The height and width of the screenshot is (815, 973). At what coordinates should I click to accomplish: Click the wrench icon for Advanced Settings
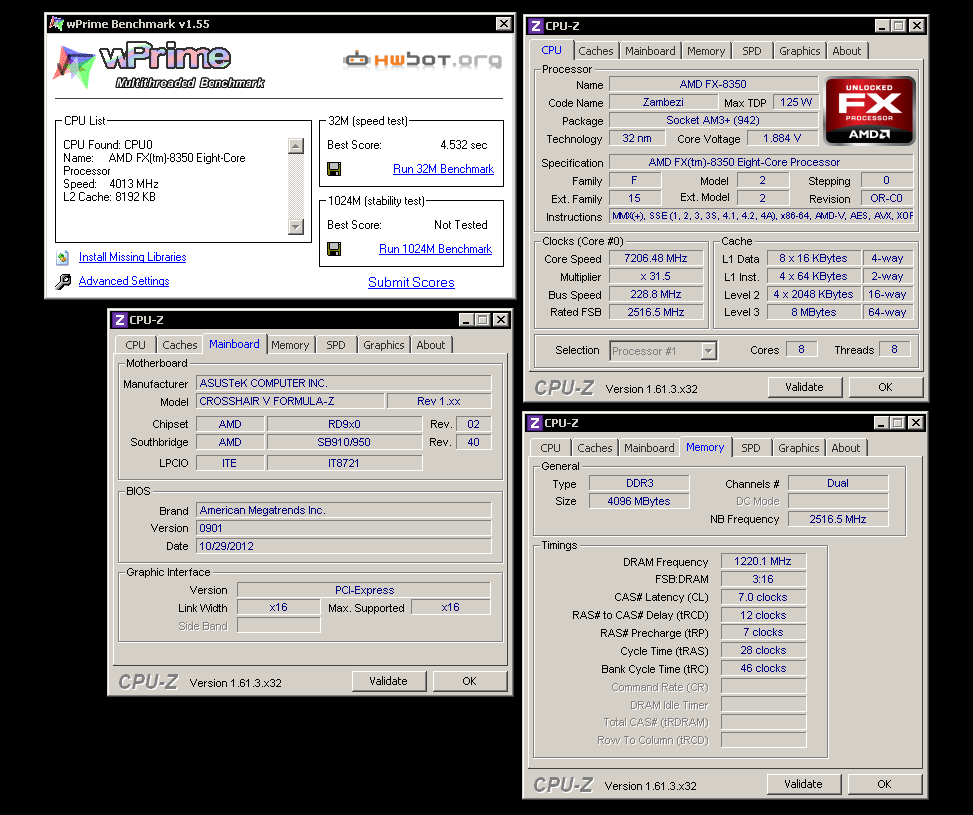(63, 282)
